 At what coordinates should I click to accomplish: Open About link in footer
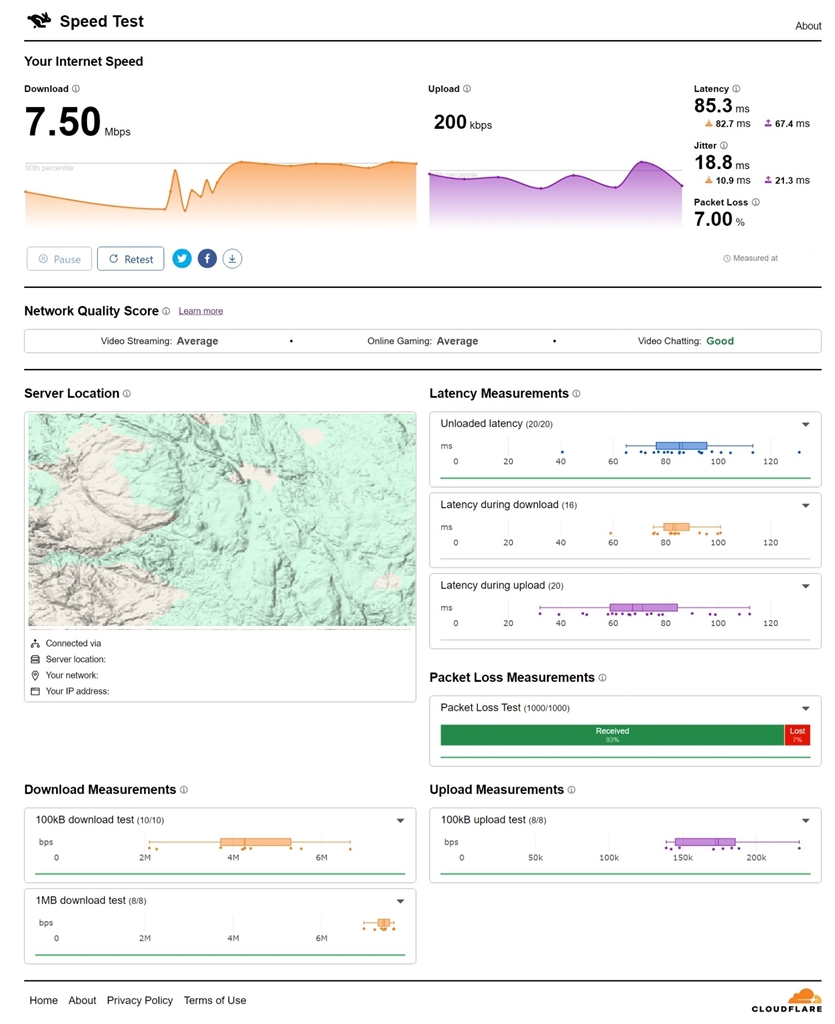pyautogui.click(x=82, y=1000)
